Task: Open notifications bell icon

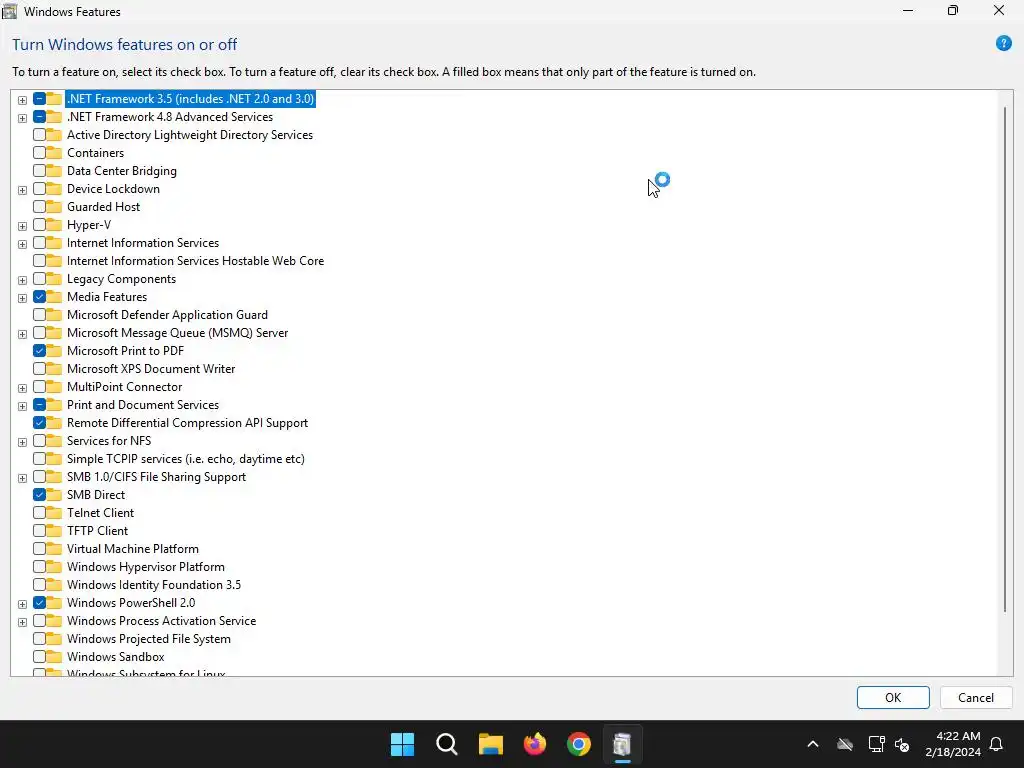Action: point(996,744)
